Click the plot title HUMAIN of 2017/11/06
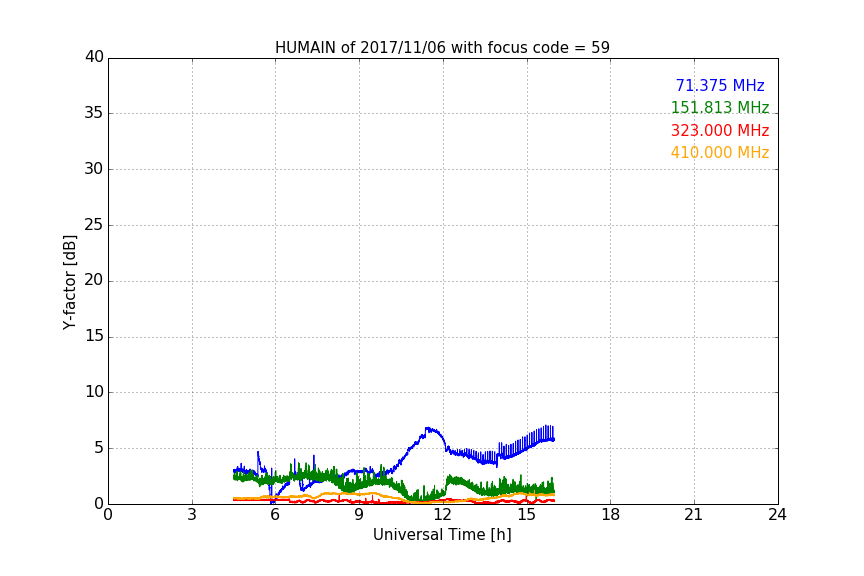Screen dimensions: 864x576 [442, 48]
